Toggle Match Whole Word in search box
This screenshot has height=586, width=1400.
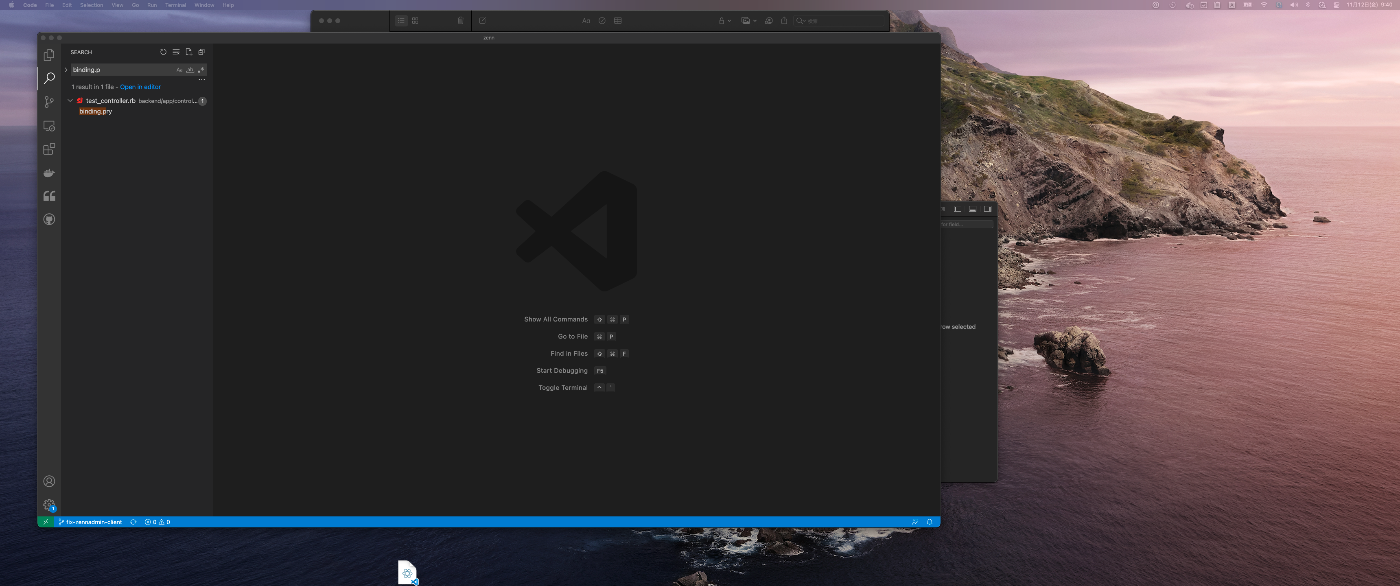pos(190,70)
